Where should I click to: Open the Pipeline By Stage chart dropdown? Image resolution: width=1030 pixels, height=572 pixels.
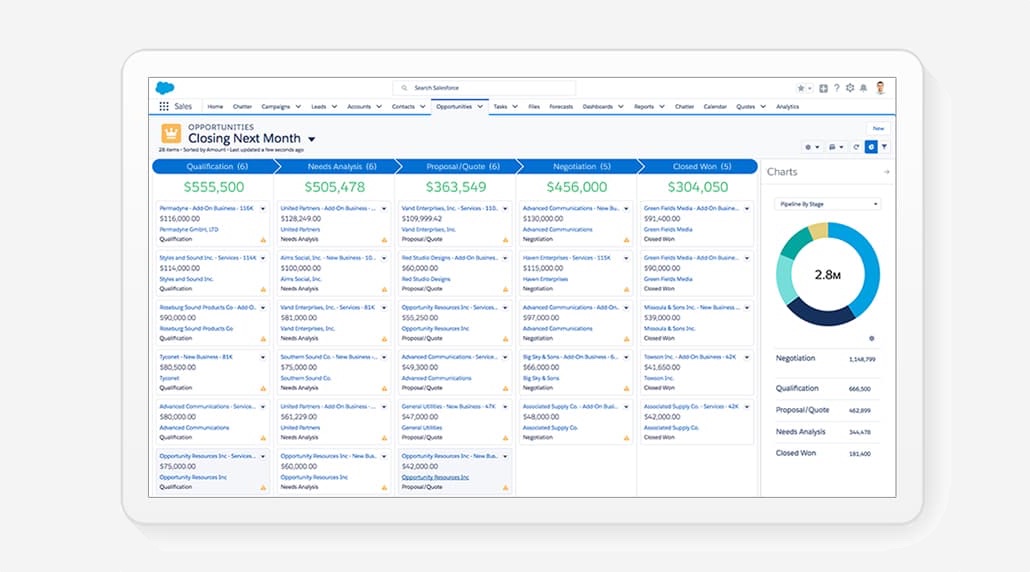coord(828,204)
